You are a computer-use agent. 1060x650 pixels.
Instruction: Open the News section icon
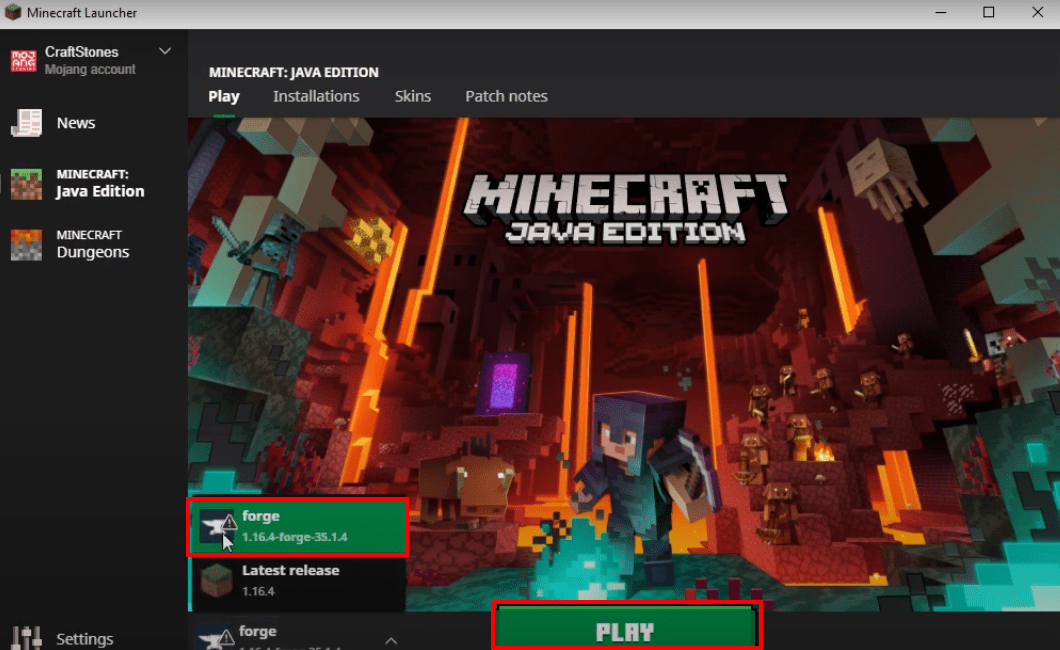[x=26, y=123]
